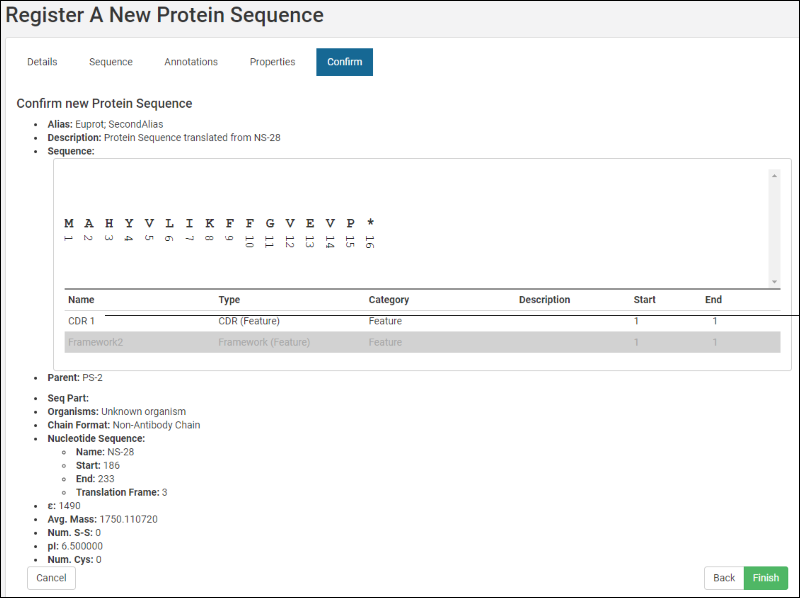Select the grayed Framework2 annotation row
Screen dimensions: 800x598
[x=95, y=342]
